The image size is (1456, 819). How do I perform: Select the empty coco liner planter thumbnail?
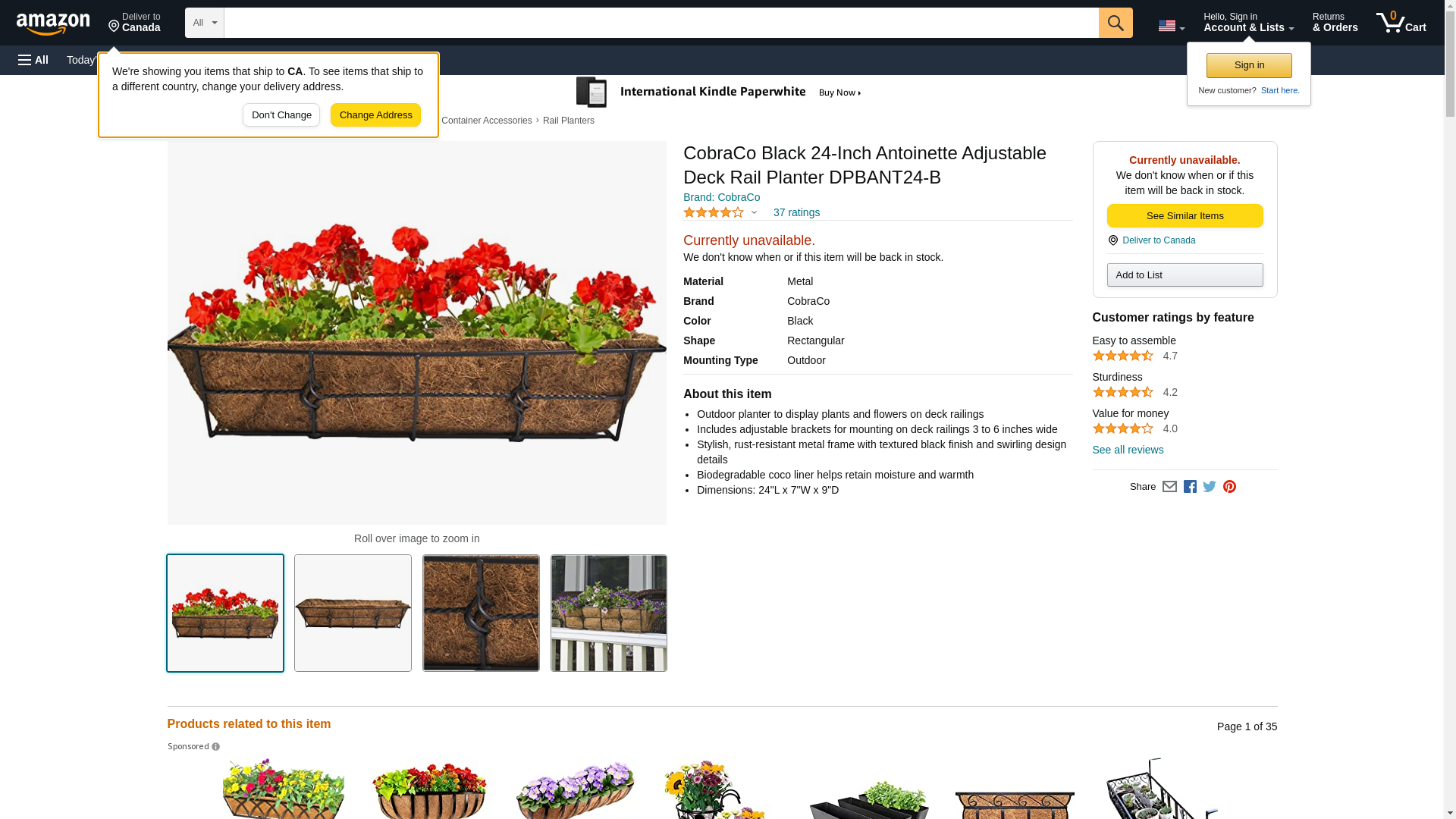click(353, 613)
